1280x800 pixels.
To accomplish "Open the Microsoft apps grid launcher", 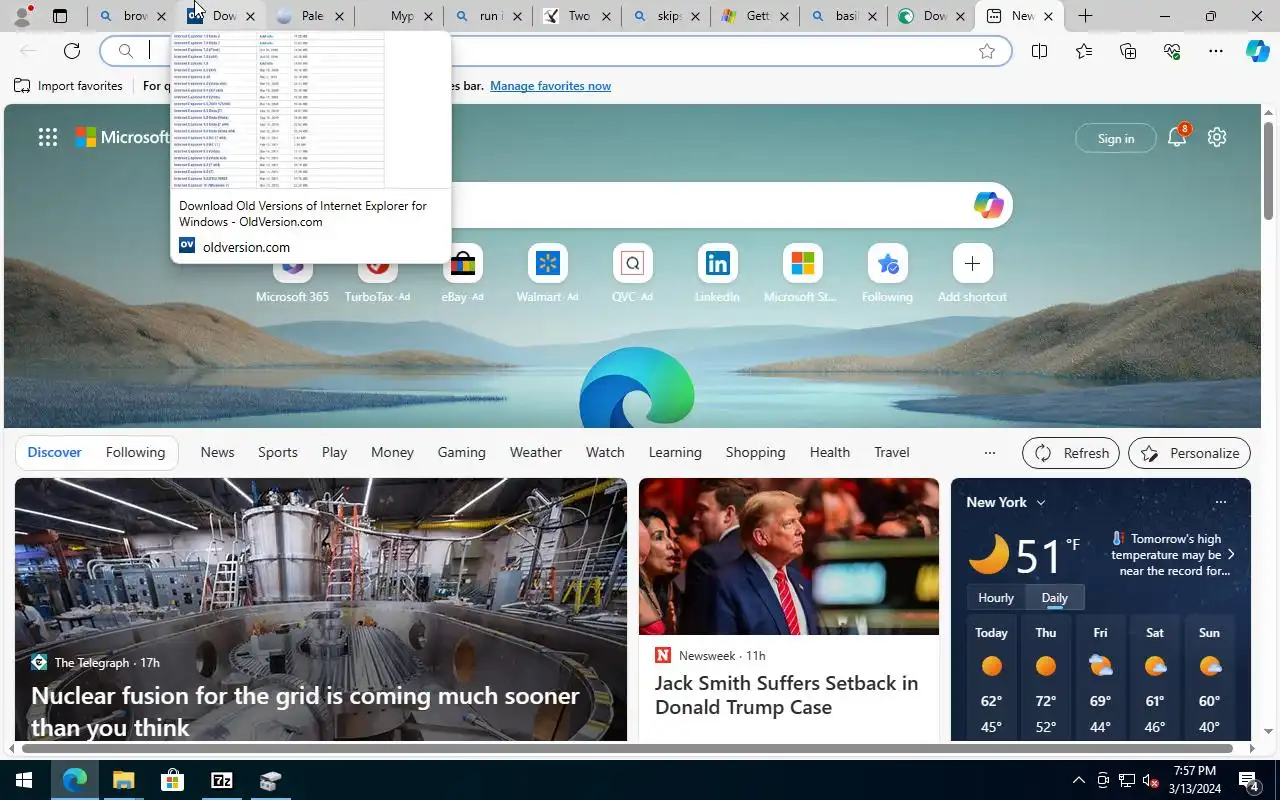I will click(x=48, y=137).
